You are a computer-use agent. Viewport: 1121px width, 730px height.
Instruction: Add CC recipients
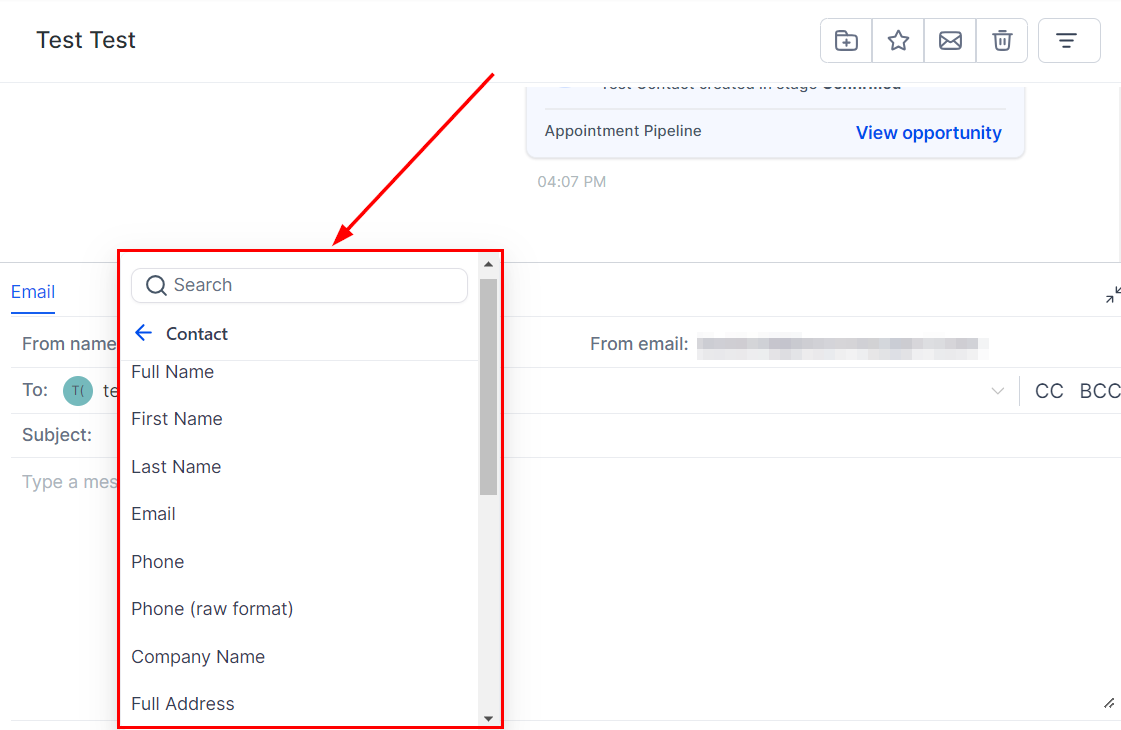coord(1049,391)
